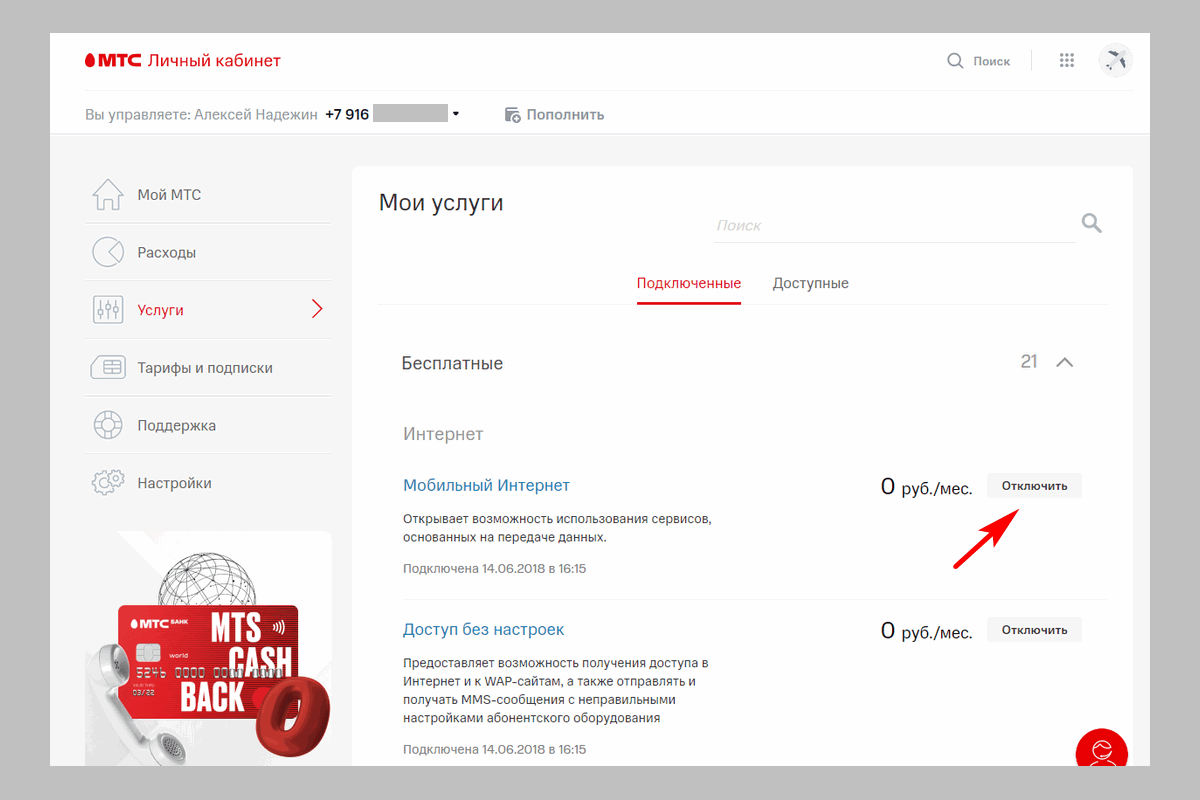
Task: Disable Доступ без настроек with Отключить
Action: tap(1034, 630)
